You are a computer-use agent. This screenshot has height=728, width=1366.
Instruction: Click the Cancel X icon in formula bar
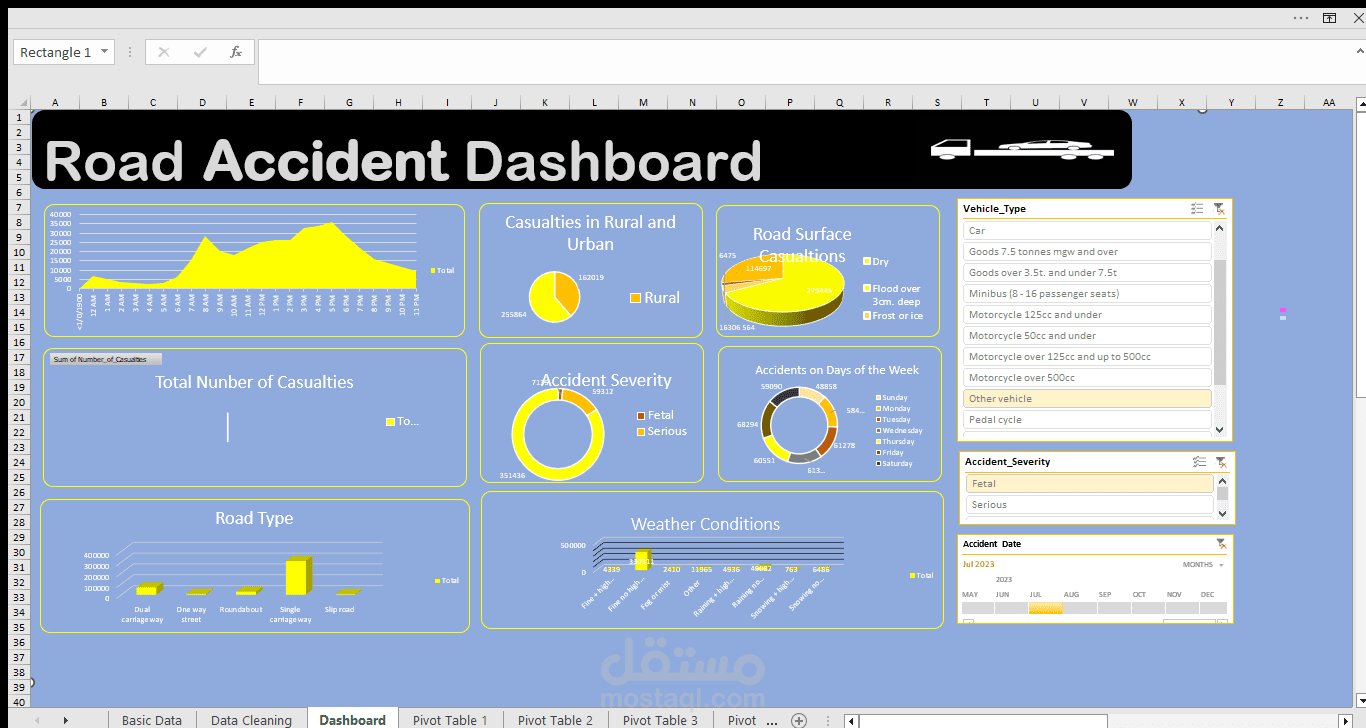tap(164, 52)
